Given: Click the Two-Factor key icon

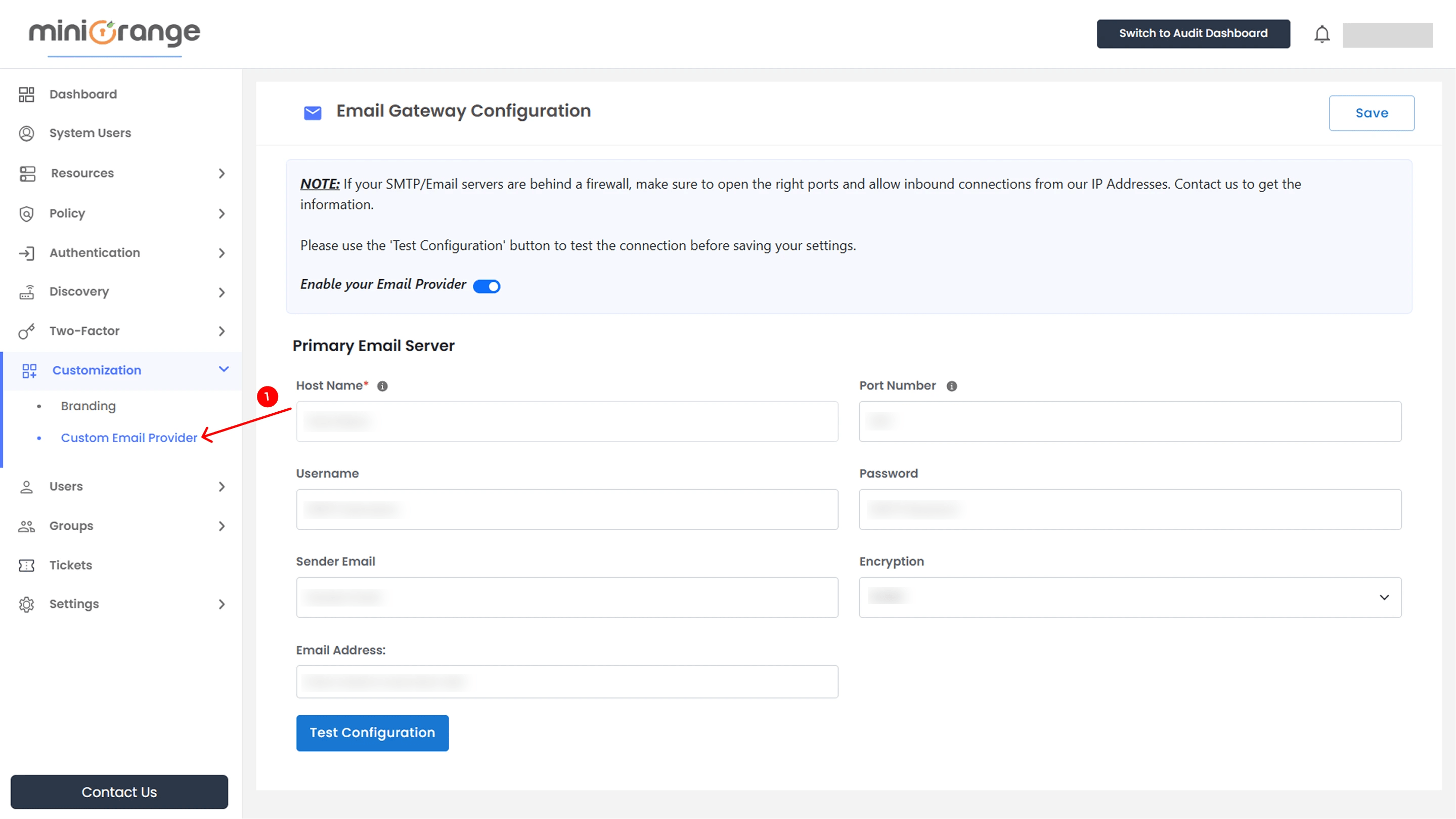Looking at the screenshot, I should tap(27, 331).
